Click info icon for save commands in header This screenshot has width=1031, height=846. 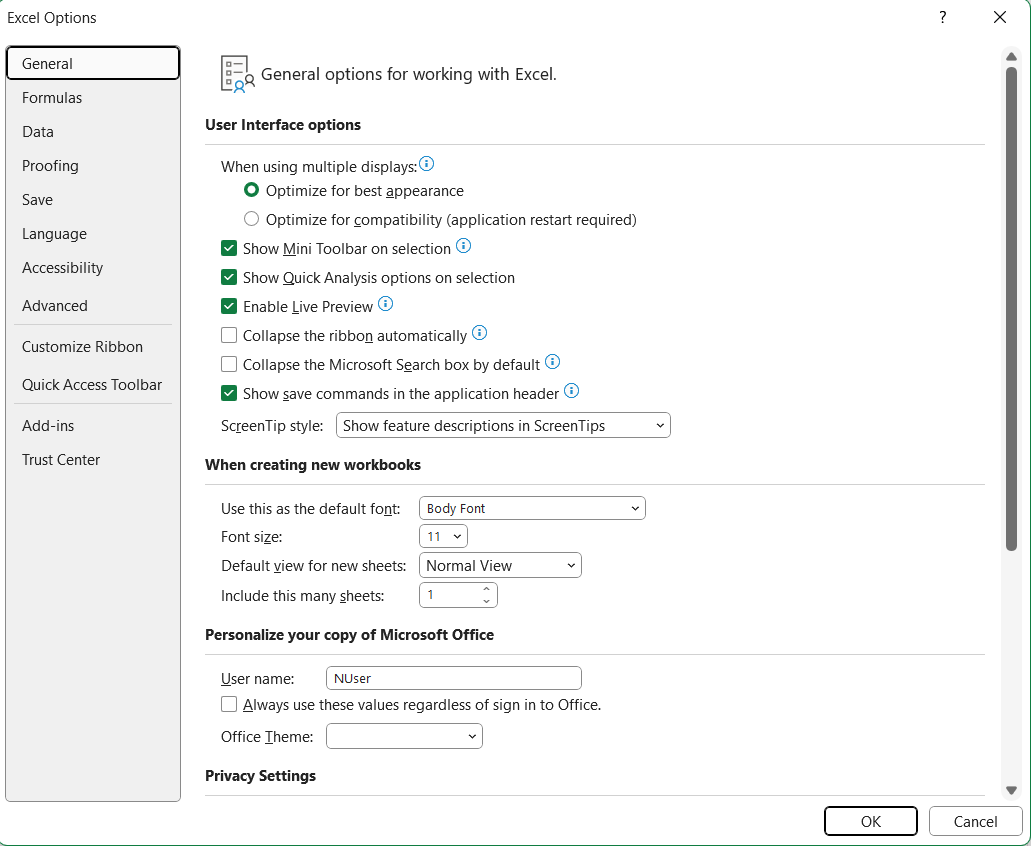point(571,391)
